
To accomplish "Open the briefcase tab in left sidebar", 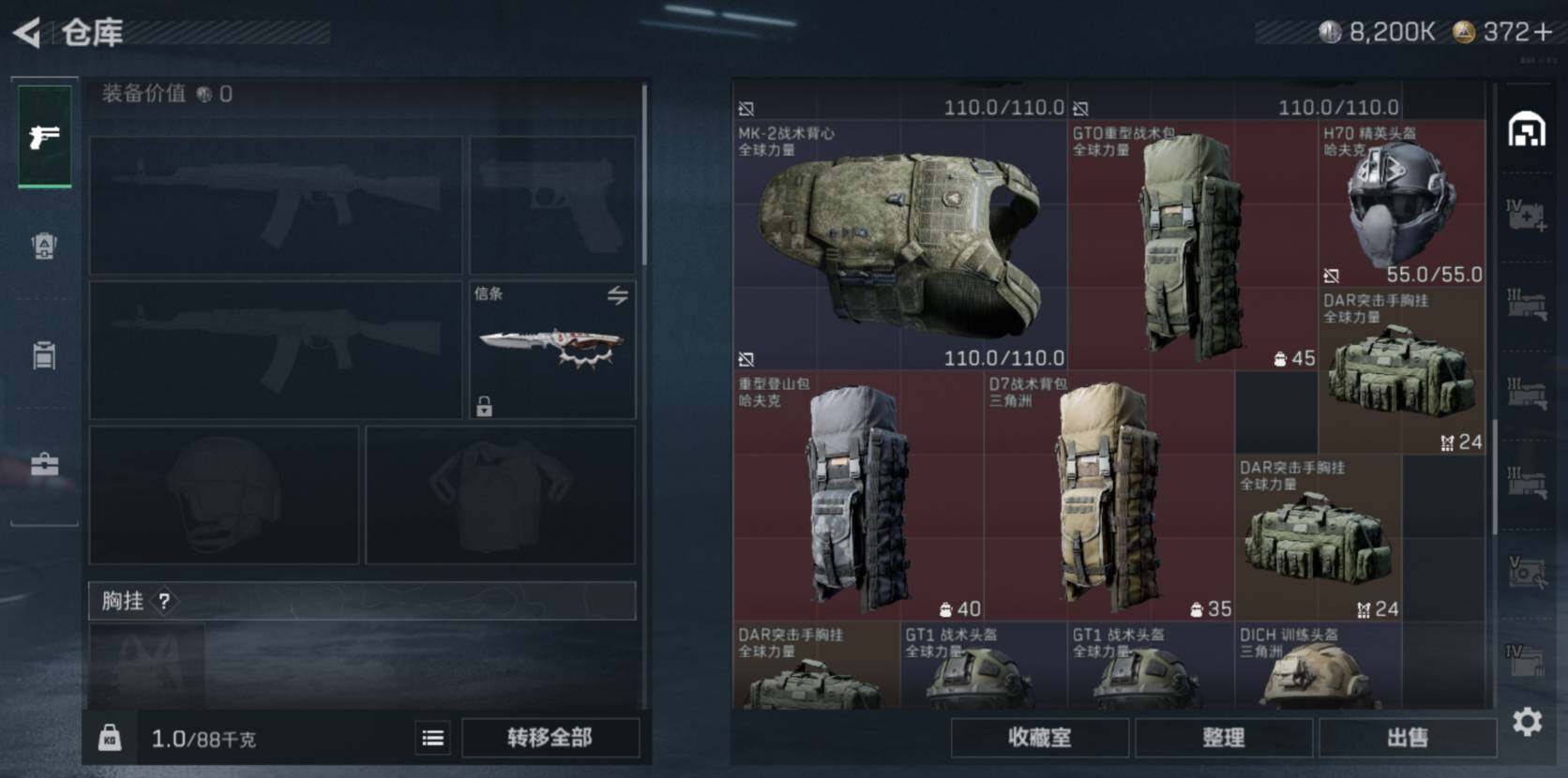I will [x=44, y=464].
